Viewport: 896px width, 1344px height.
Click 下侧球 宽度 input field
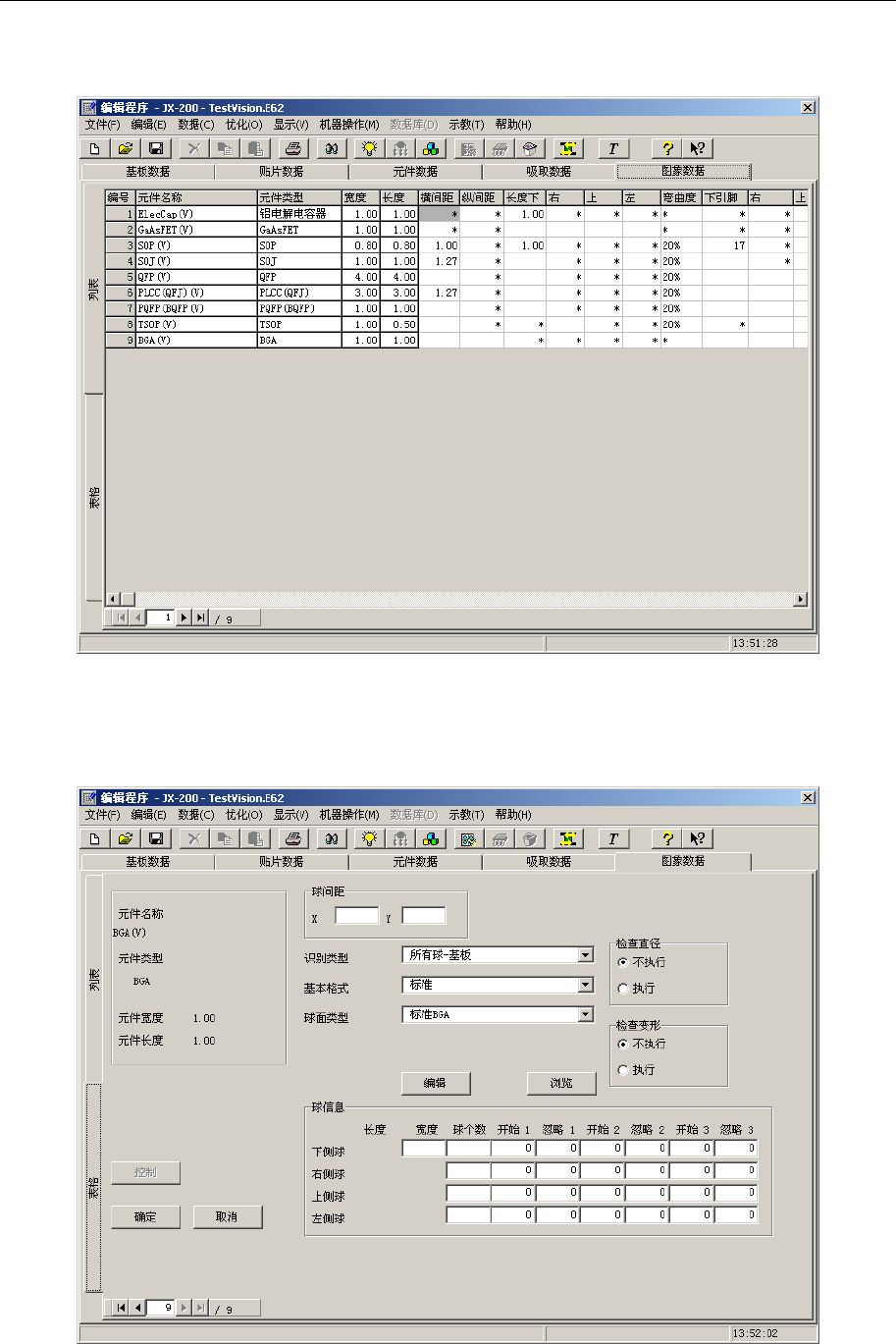coord(424,1148)
